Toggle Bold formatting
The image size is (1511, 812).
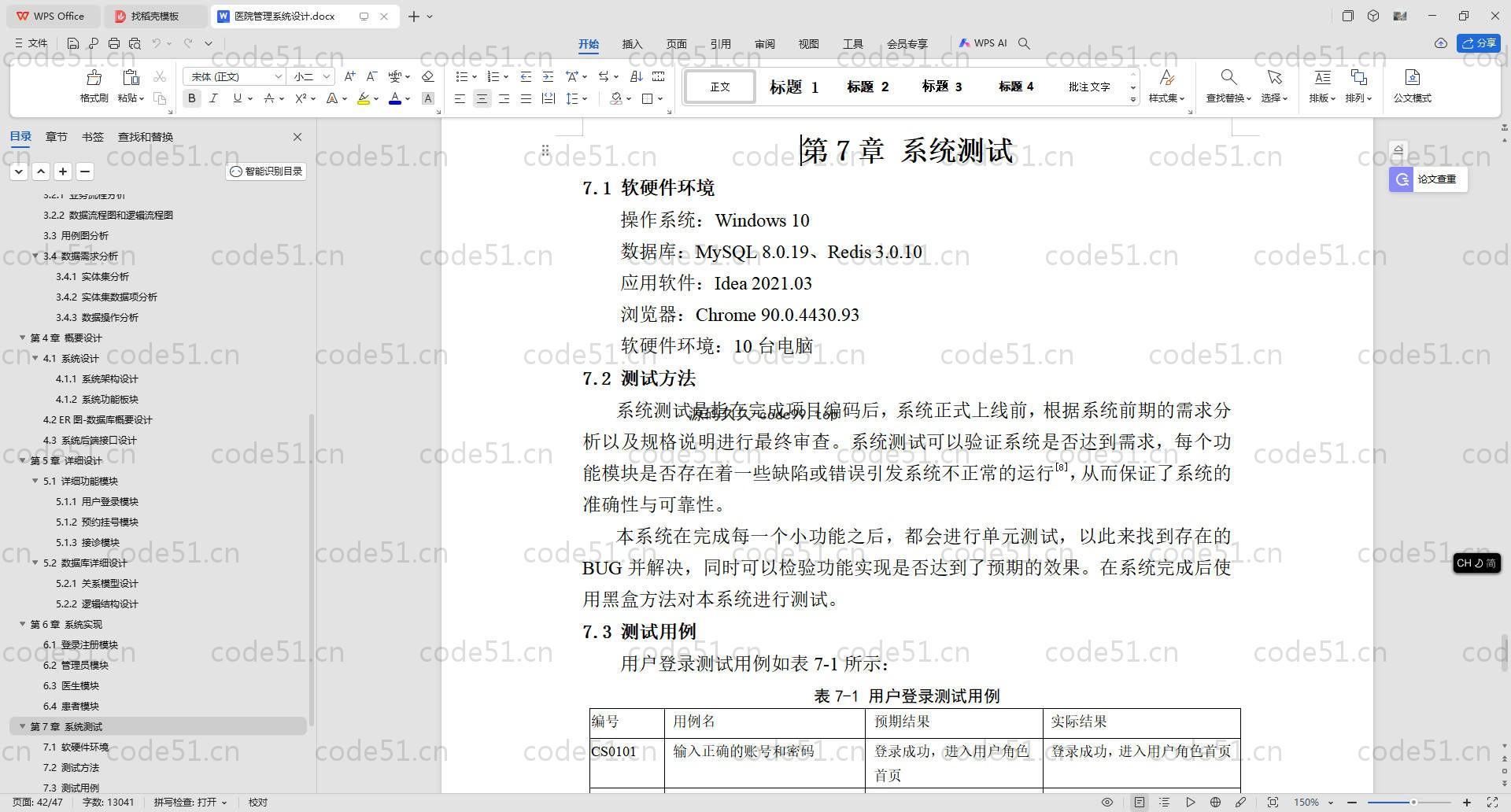[x=192, y=98]
